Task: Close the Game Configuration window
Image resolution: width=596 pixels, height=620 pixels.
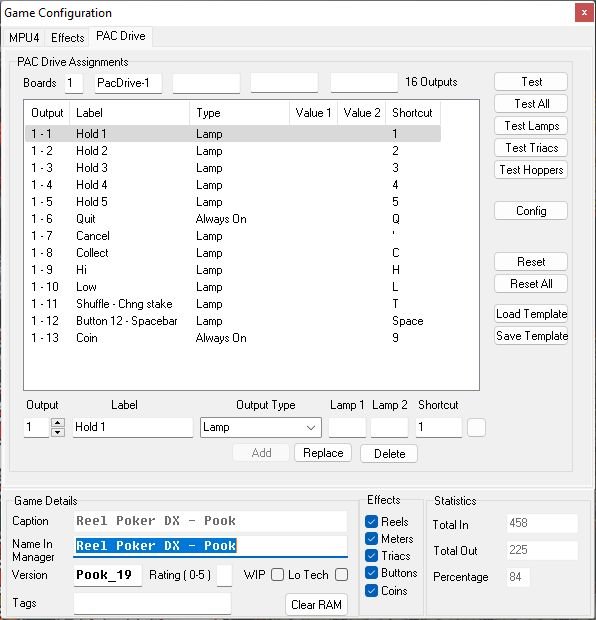Action: (584, 13)
